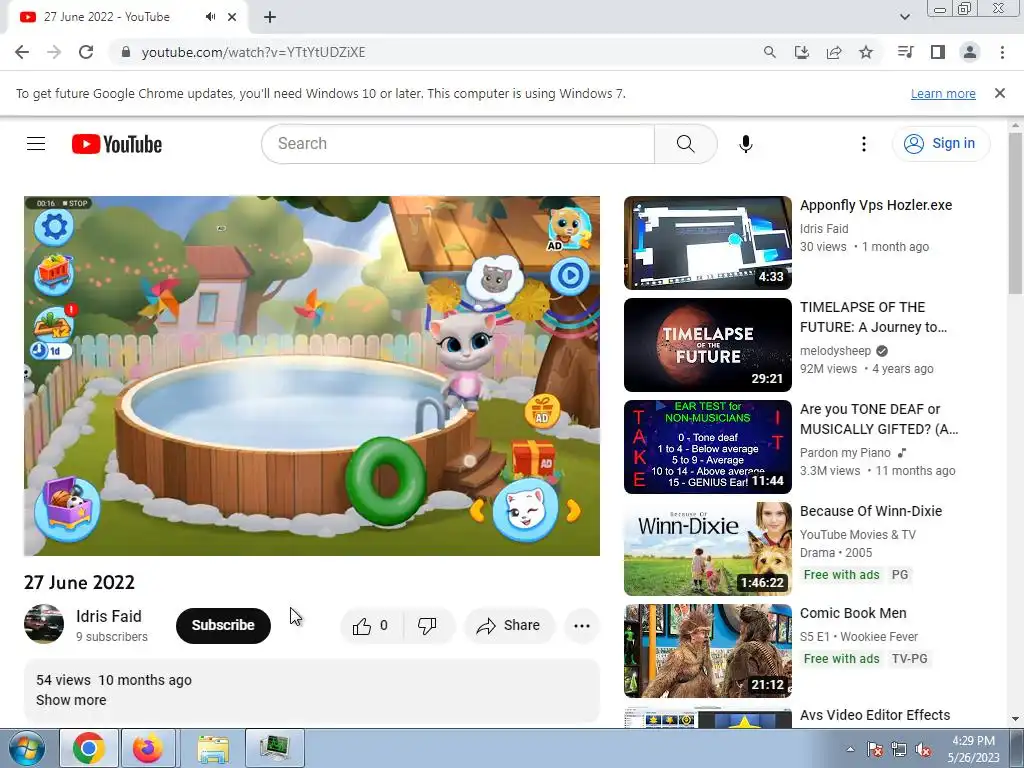Like the video with thumbs up

pyautogui.click(x=371, y=626)
